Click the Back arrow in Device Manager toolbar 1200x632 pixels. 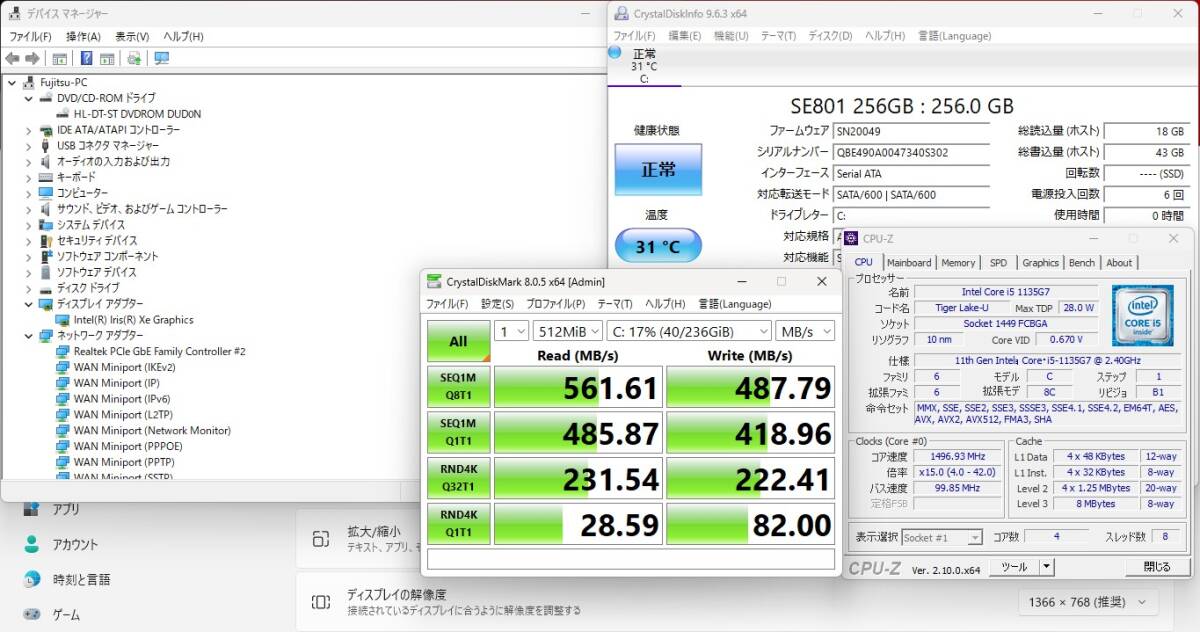(13, 58)
